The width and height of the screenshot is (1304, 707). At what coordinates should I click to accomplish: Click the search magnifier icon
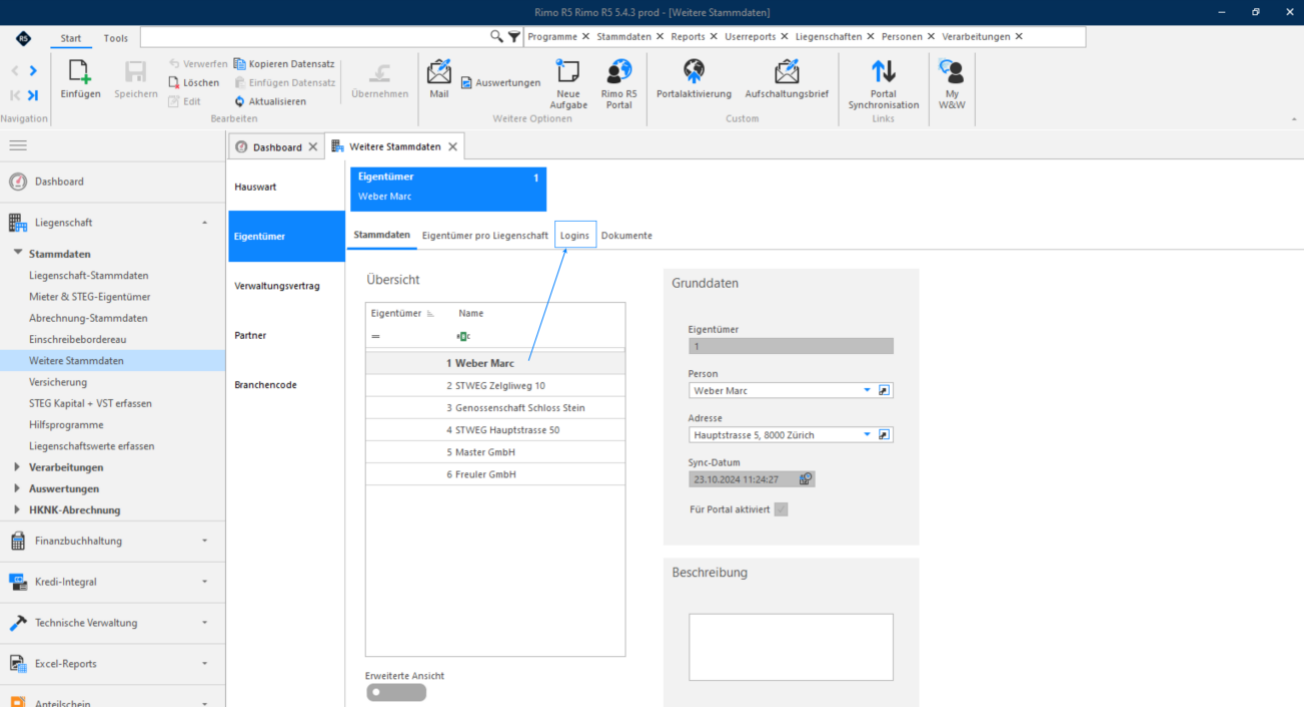[497, 37]
